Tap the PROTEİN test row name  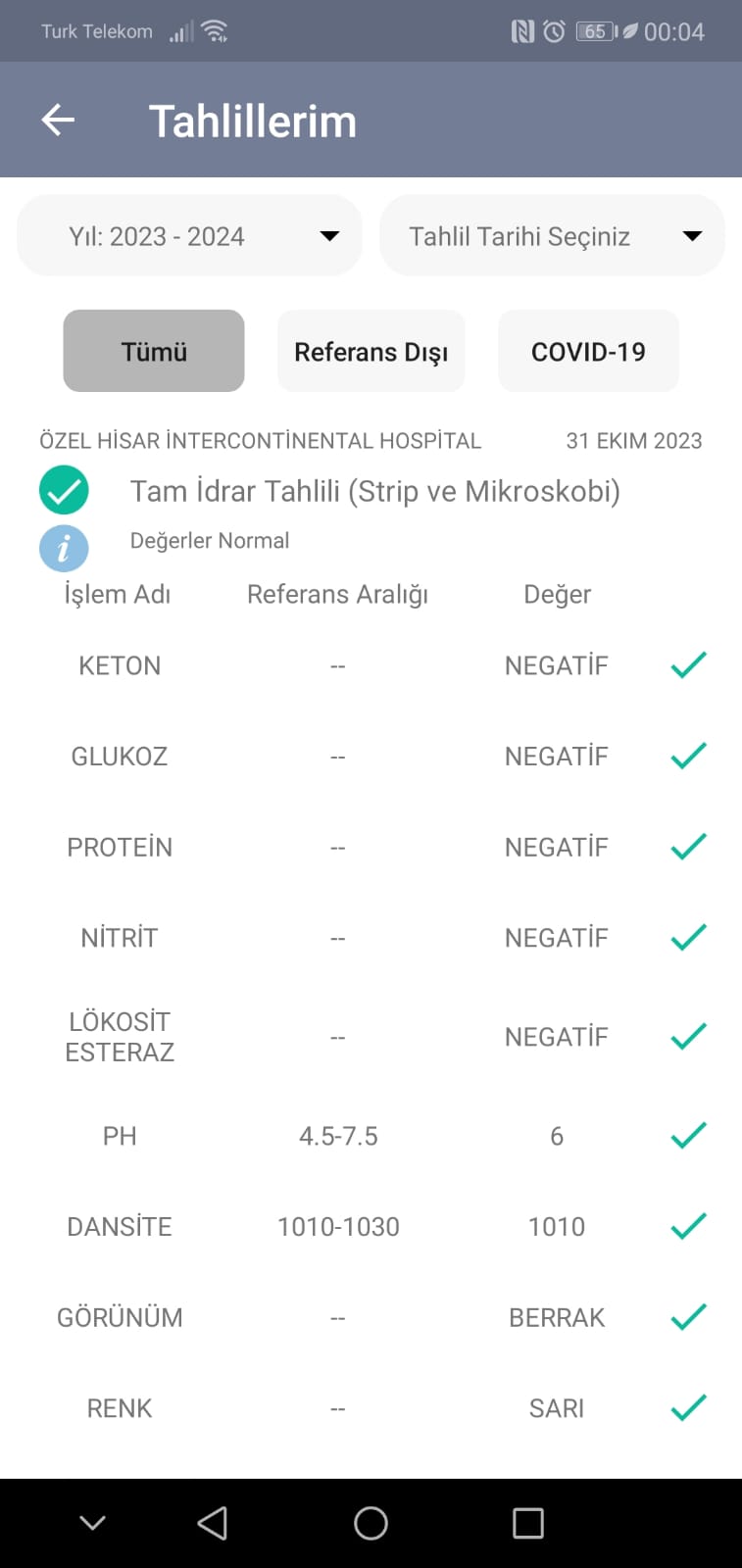pos(120,847)
